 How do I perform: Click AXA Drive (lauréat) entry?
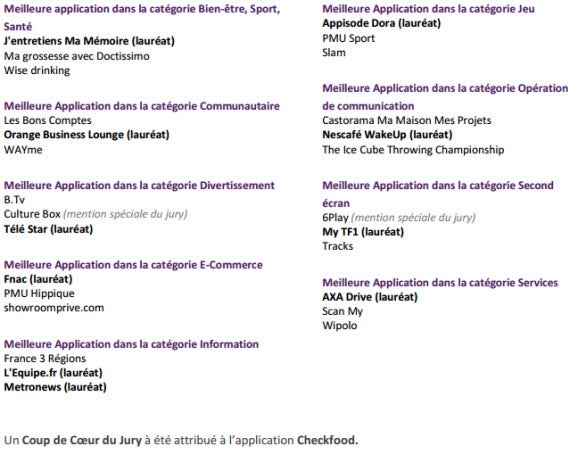pyautogui.click(x=370, y=297)
